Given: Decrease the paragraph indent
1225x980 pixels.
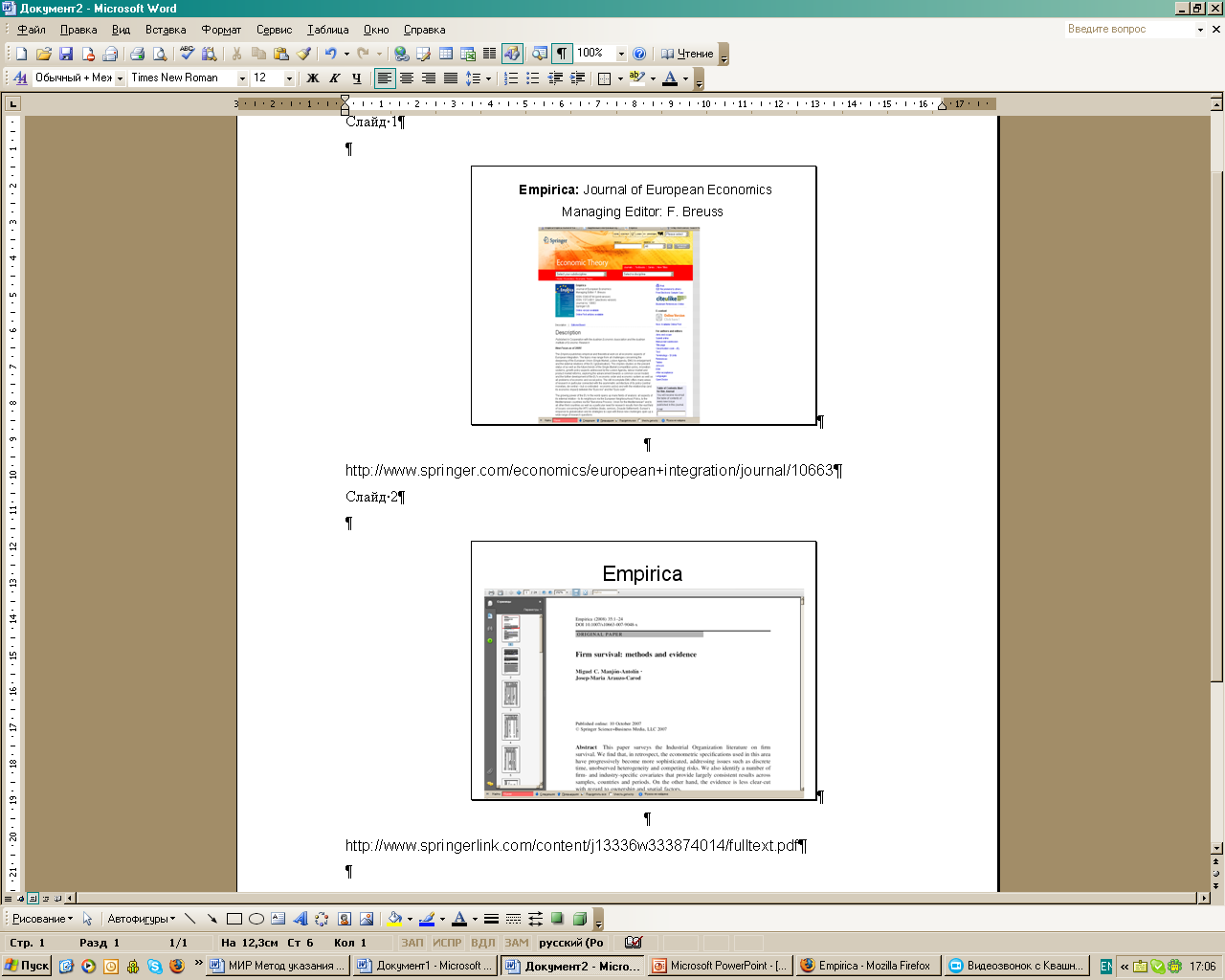Looking at the screenshot, I should [x=555, y=78].
